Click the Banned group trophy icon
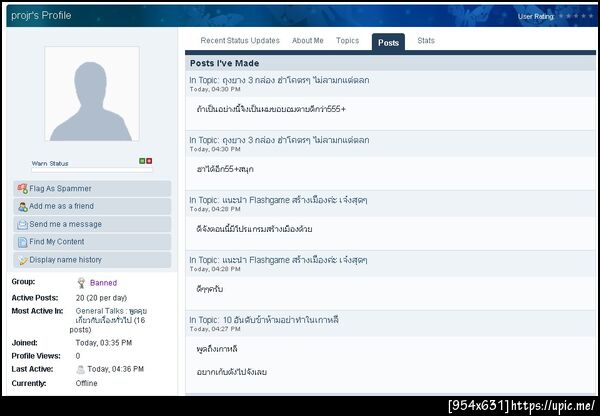Viewport: 600px width, 416px height. tap(81, 283)
